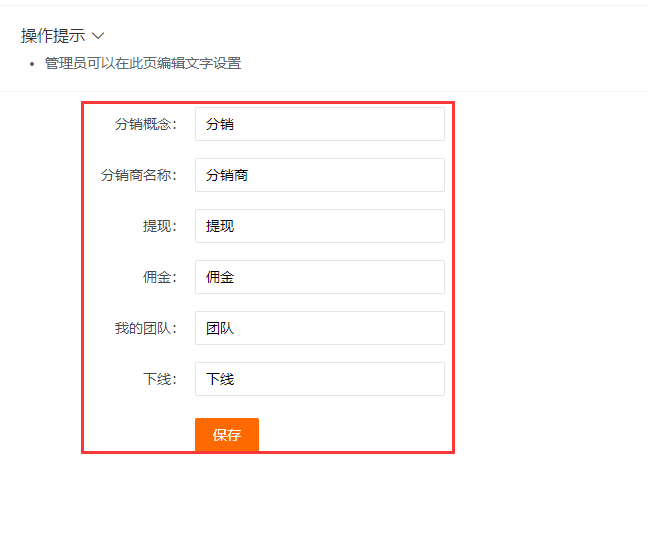Screen dimensions: 648x533
Task: Focus the 下线 input field
Action: (320, 379)
